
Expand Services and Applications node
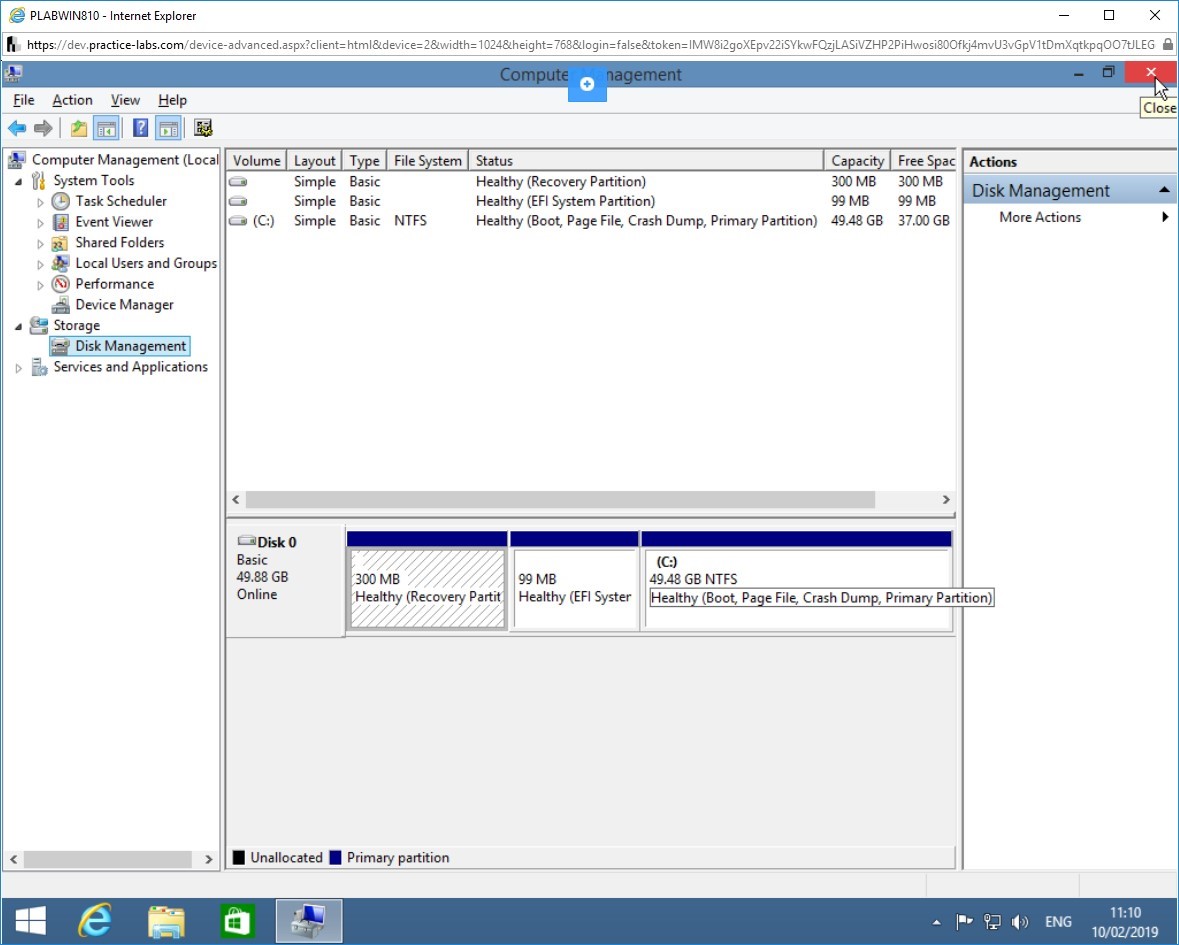click(19, 368)
